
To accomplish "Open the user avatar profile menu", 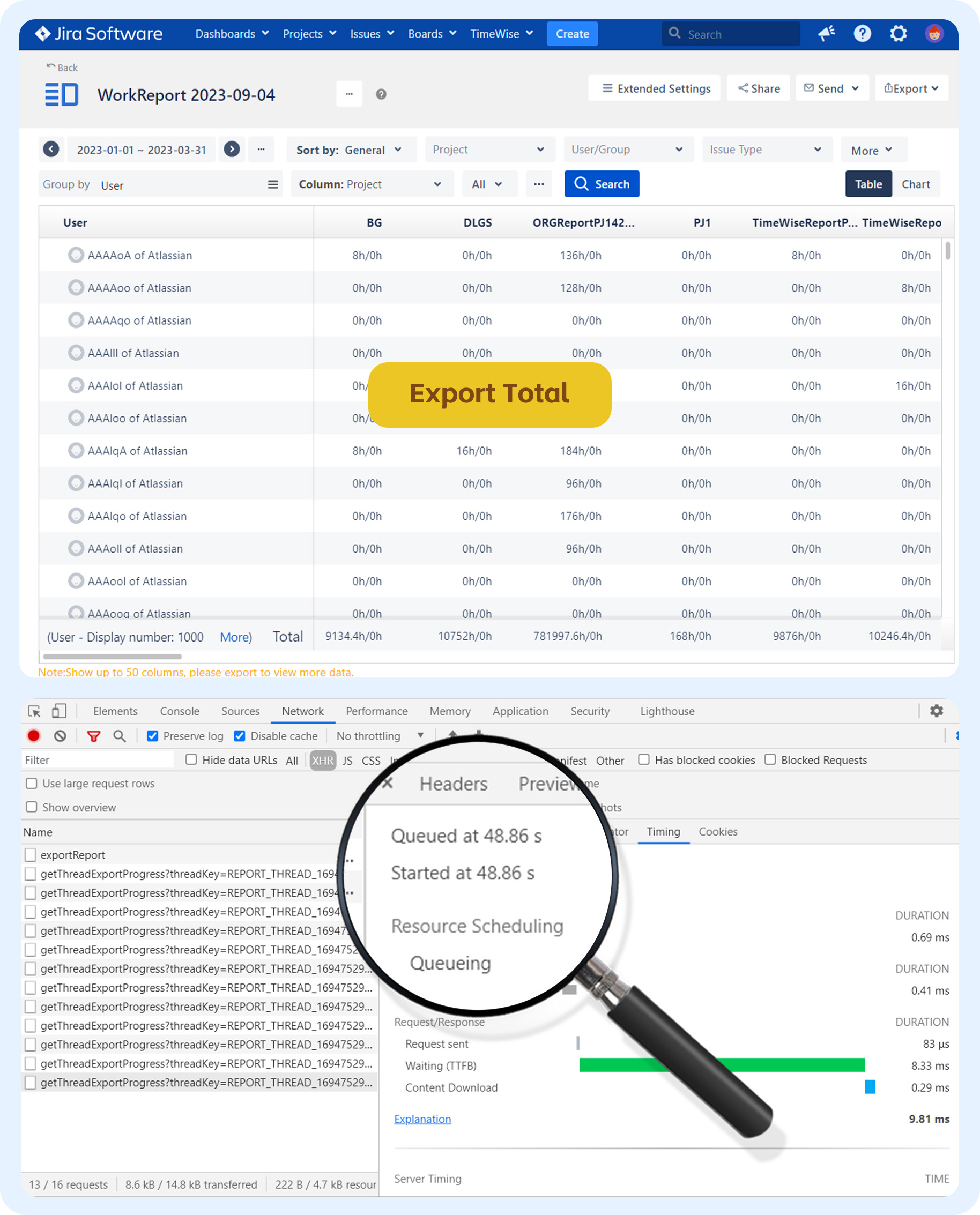I will tap(934, 34).
